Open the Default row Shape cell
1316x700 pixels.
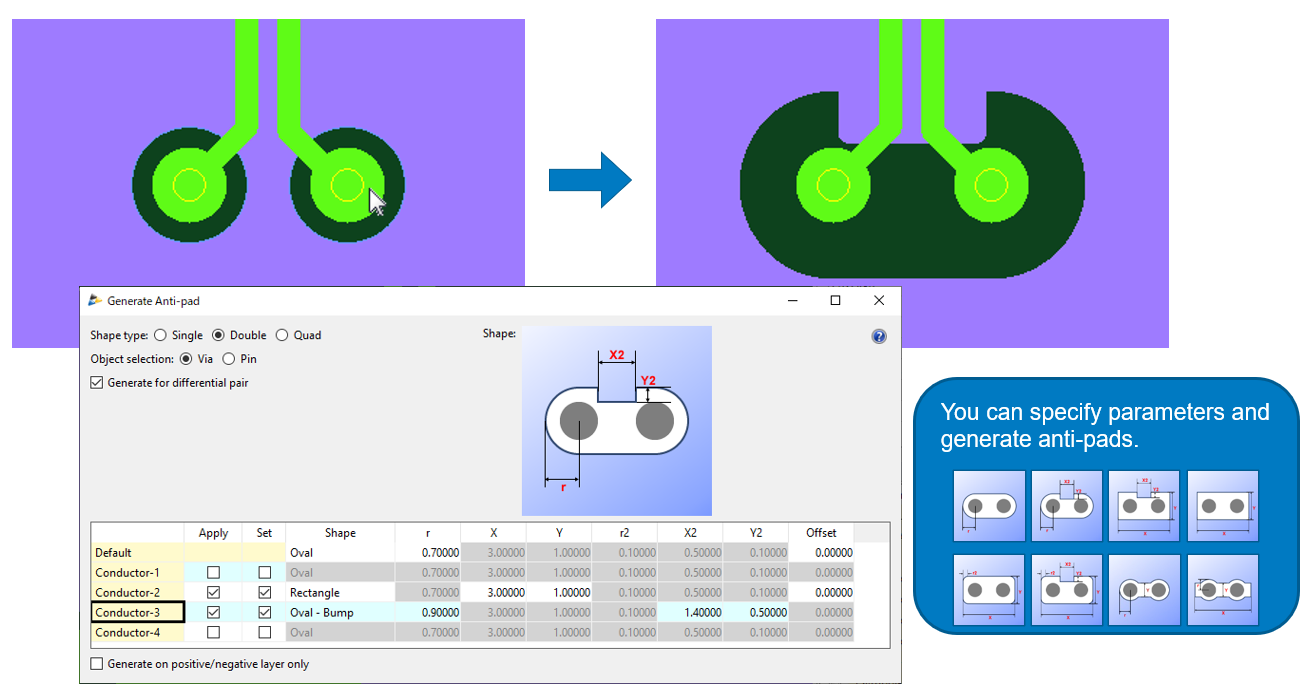click(x=340, y=553)
